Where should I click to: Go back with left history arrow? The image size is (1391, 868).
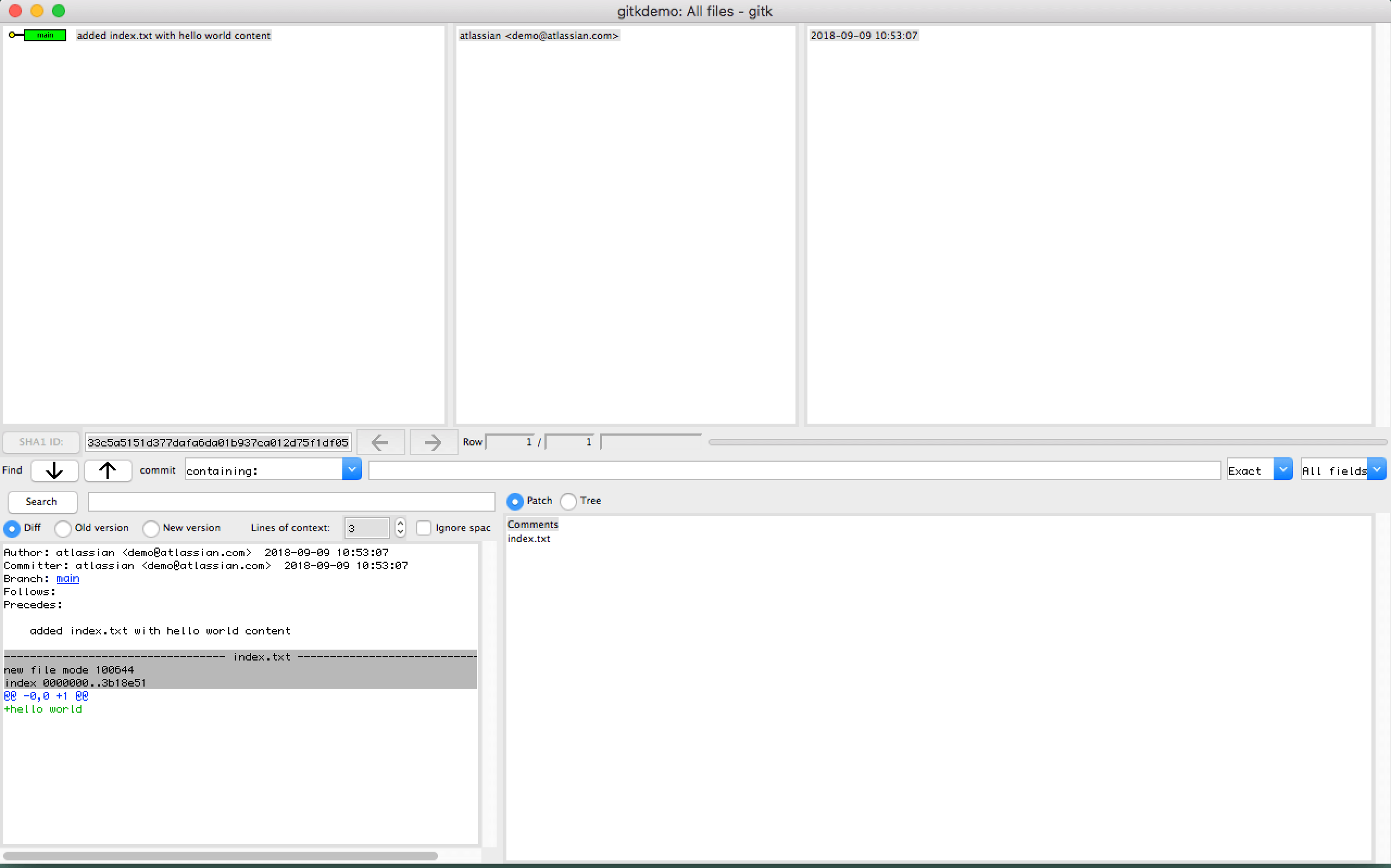pos(380,442)
